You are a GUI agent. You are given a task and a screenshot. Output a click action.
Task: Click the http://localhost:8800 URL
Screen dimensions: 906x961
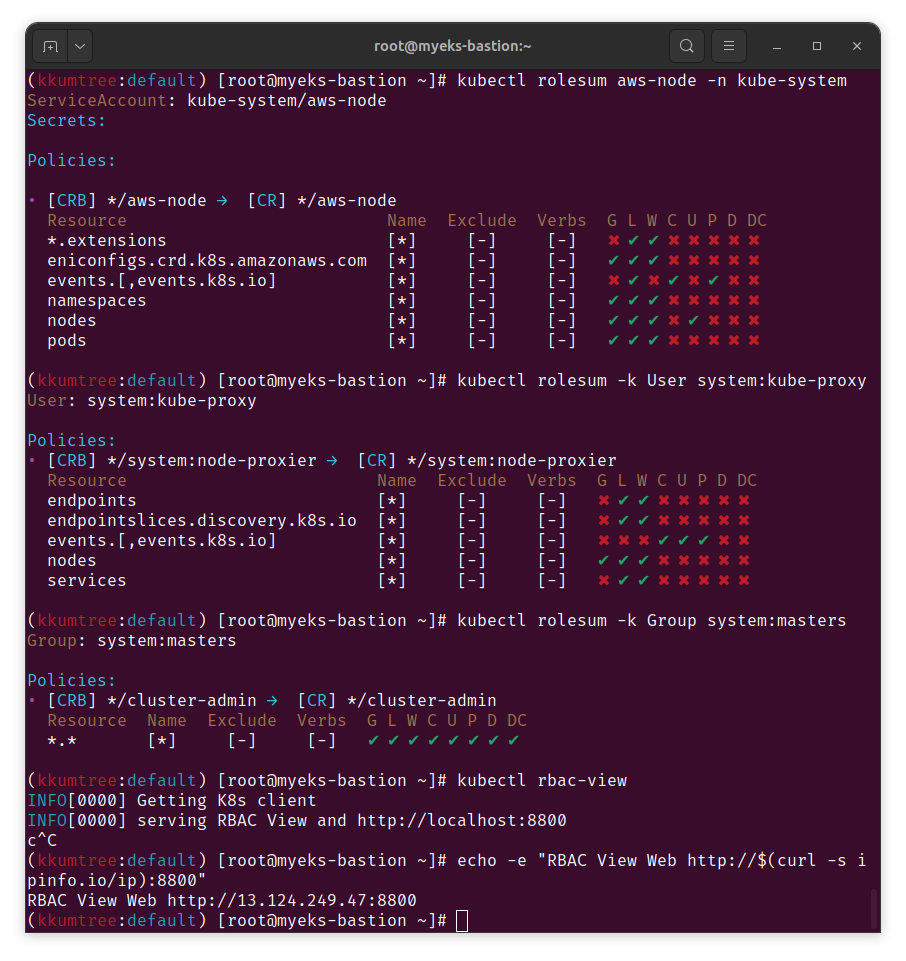[x=462, y=820]
